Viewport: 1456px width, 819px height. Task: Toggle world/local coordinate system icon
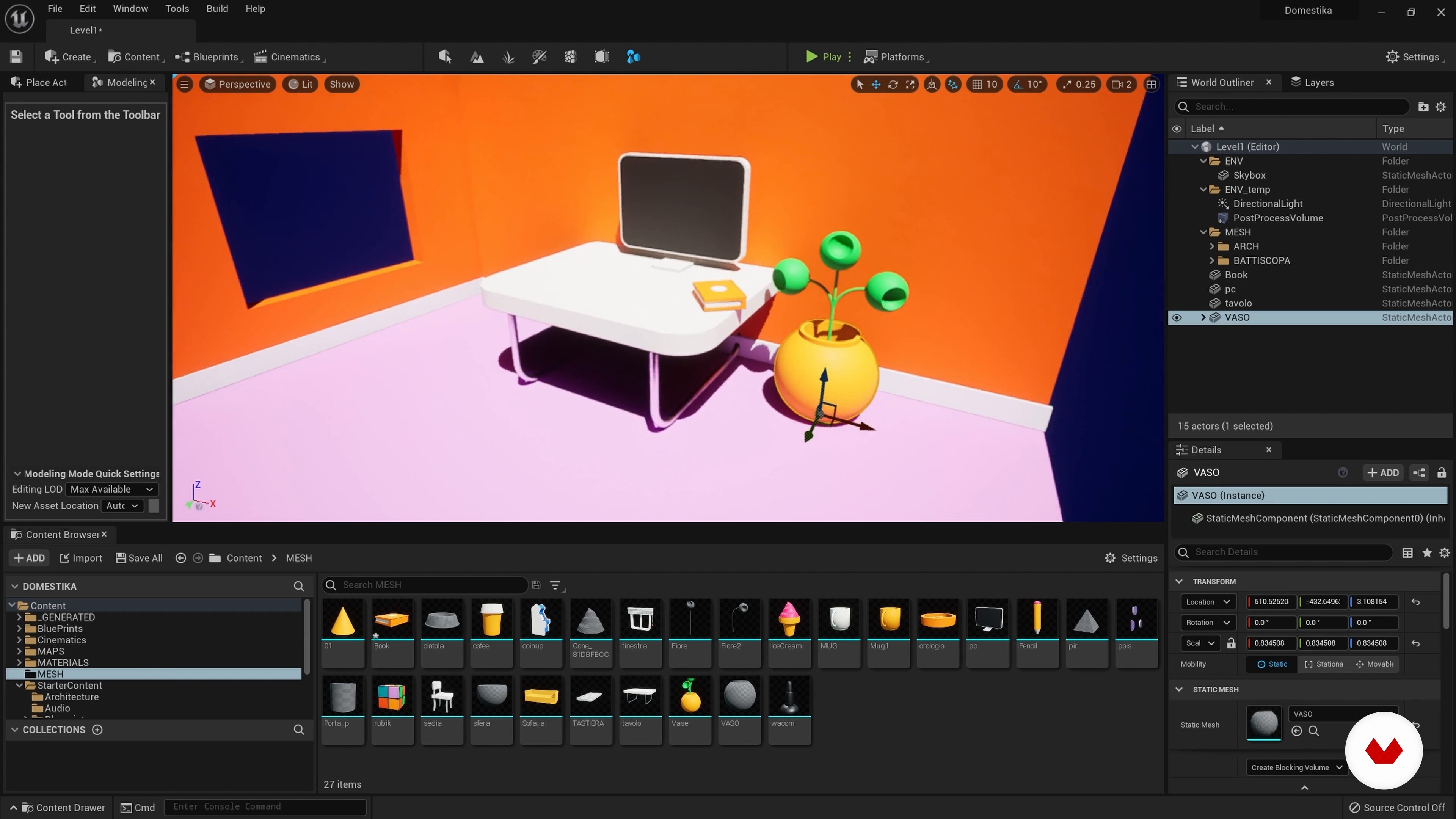pyautogui.click(x=932, y=84)
